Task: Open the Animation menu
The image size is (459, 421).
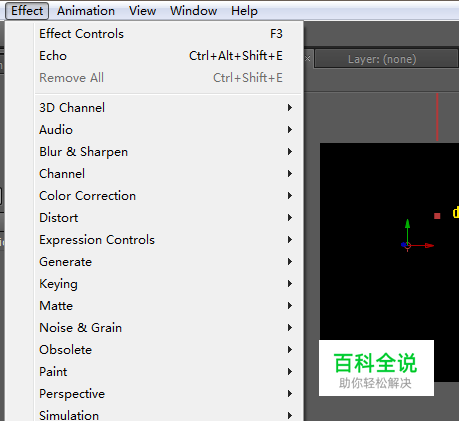Action: coord(86,11)
